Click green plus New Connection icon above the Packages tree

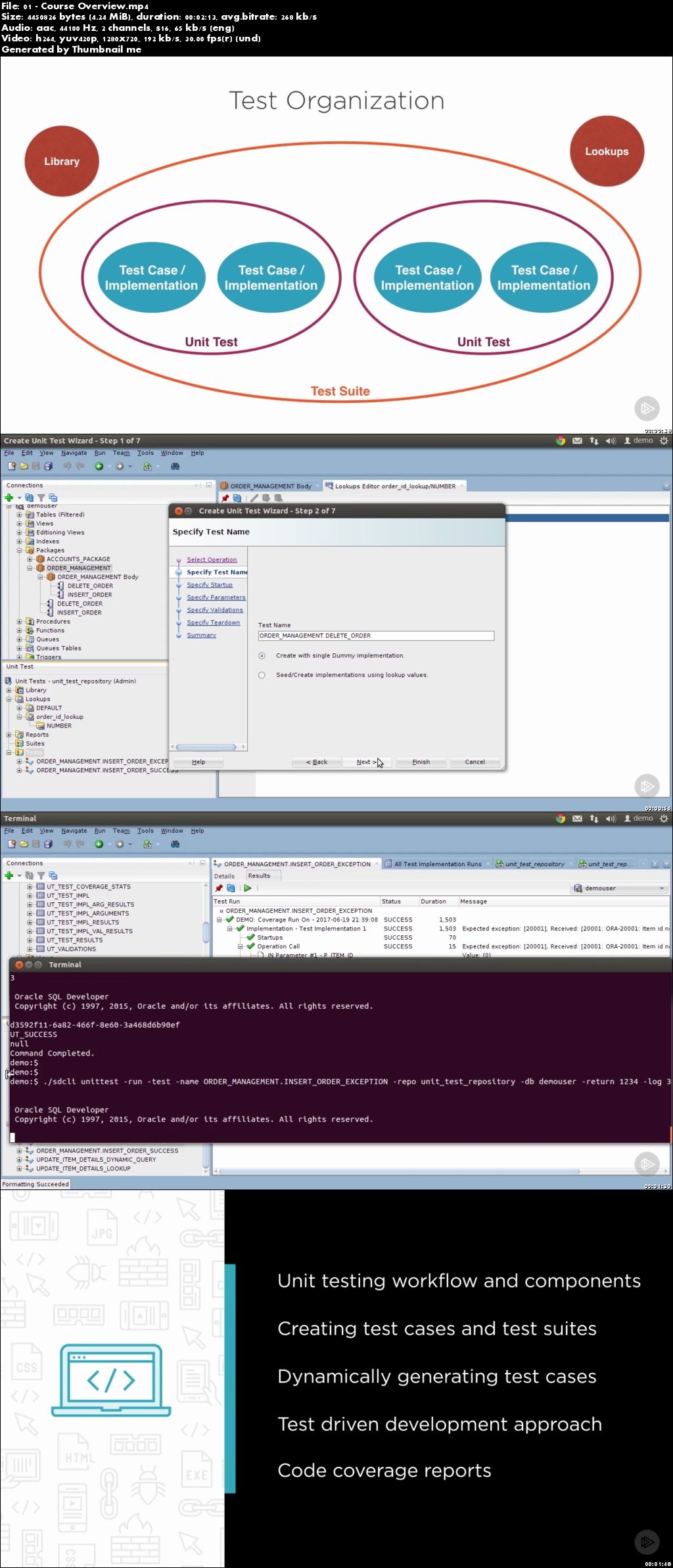9,497
